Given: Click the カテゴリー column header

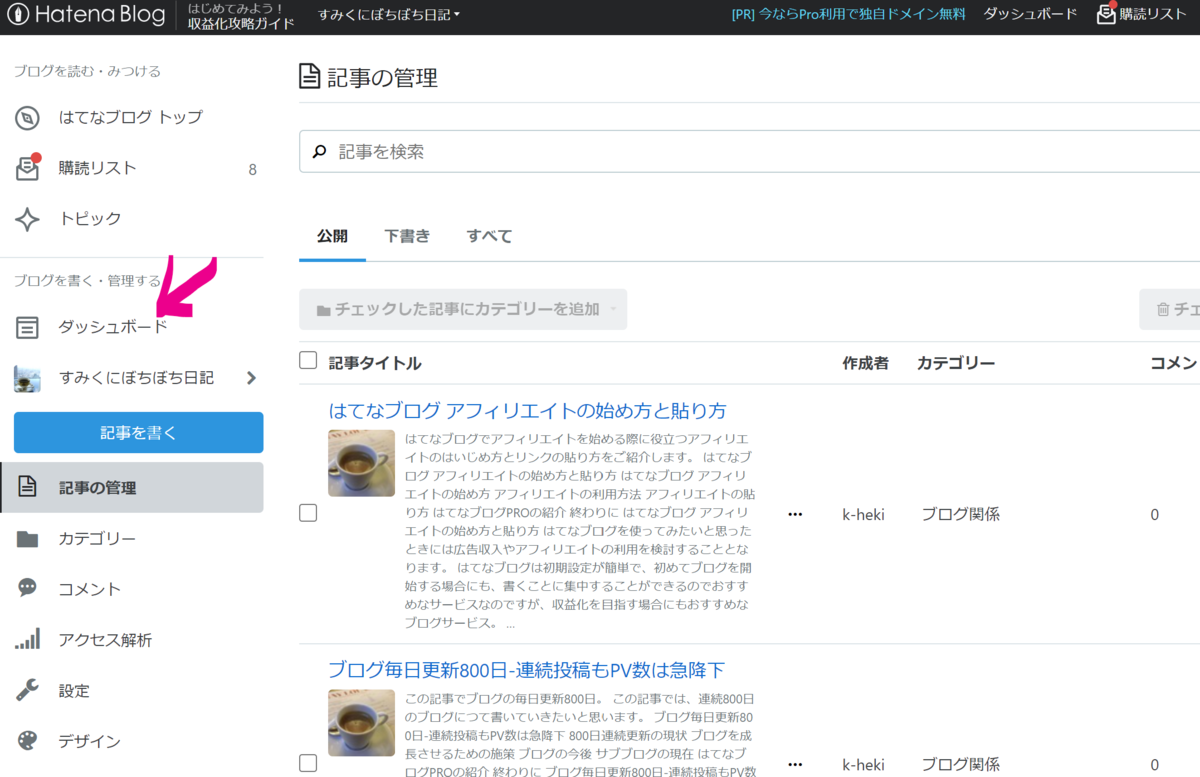Looking at the screenshot, I should 955,363.
